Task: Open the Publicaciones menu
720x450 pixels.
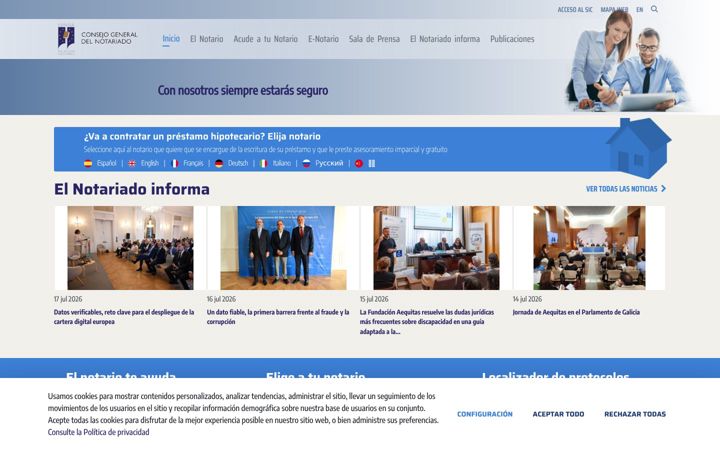Action: coord(512,39)
